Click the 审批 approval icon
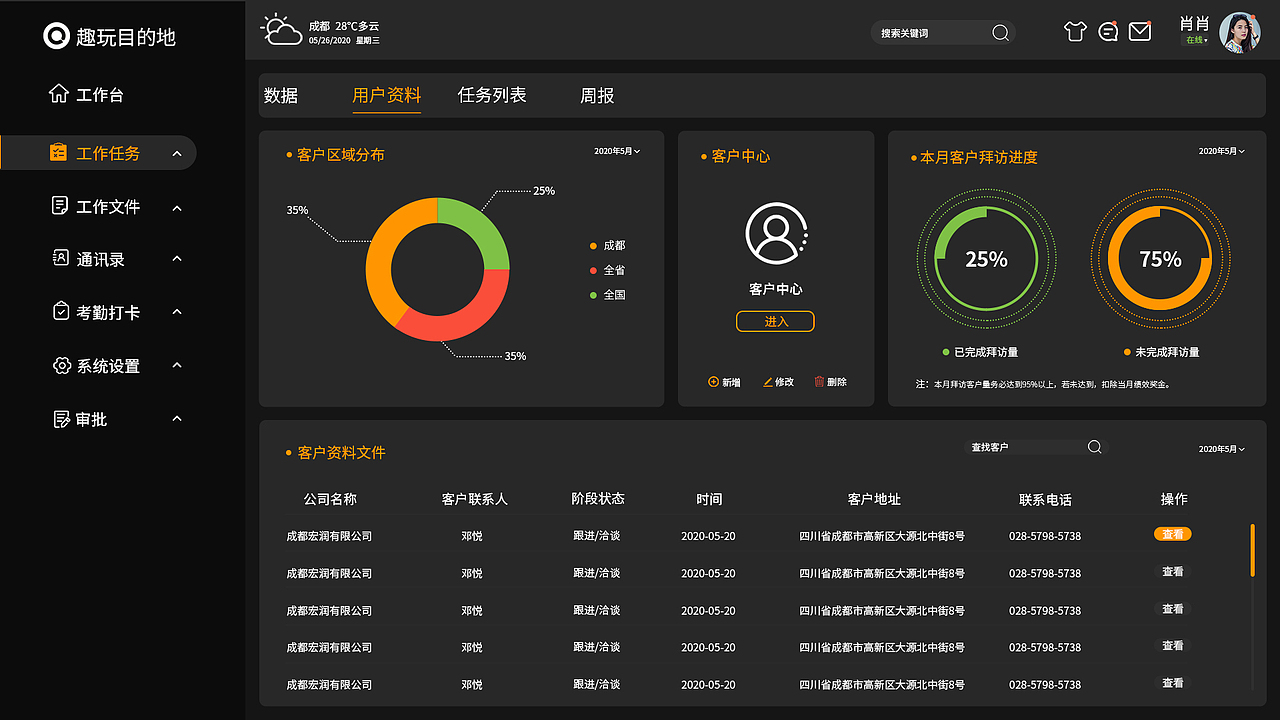This screenshot has height=720, width=1280. [x=62, y=419]
